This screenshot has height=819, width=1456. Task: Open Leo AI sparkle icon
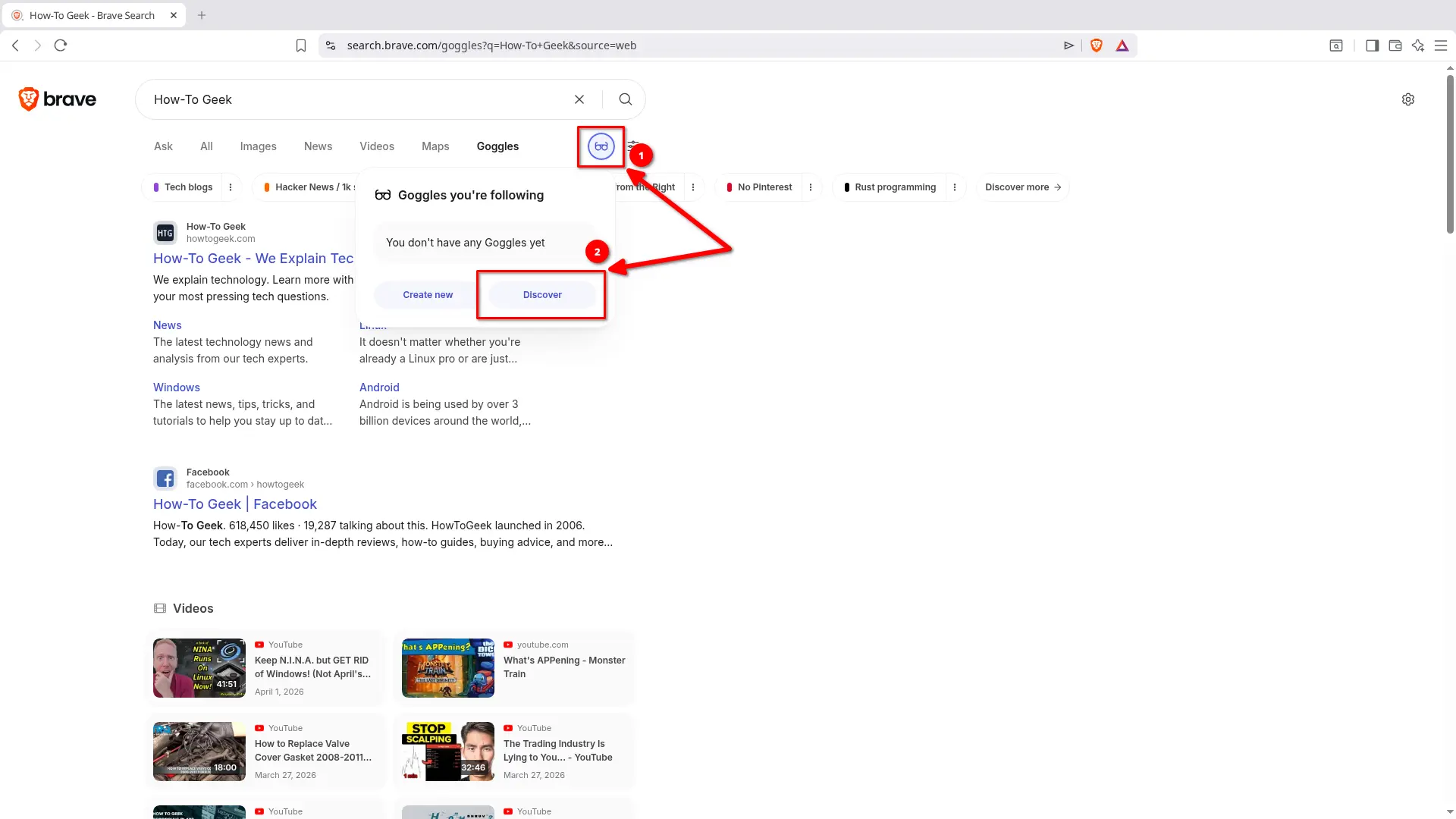(1418, 45)
